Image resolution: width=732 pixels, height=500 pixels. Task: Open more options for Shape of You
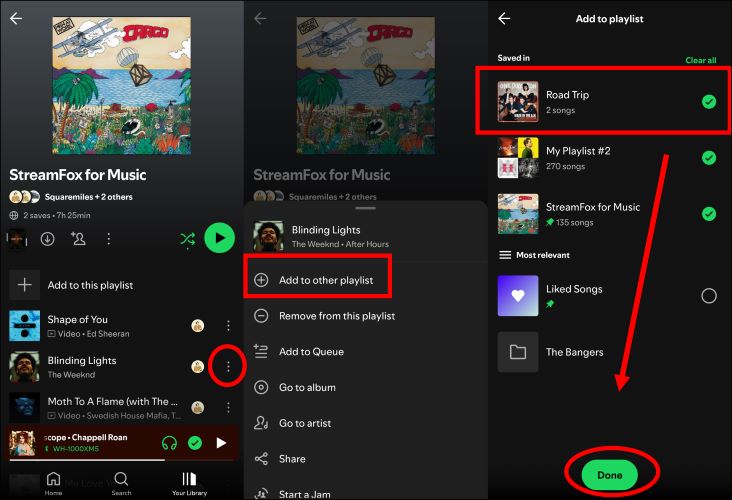pyautogui.click(x=228, y=325)
